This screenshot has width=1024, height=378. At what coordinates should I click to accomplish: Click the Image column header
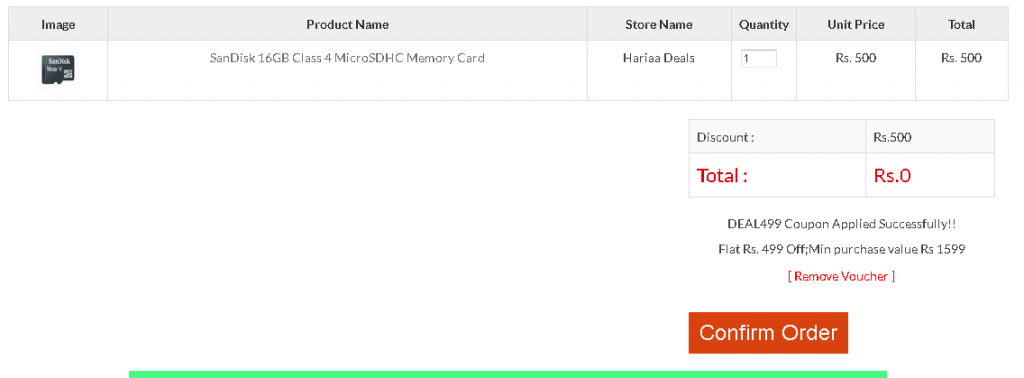pos(58,25)
